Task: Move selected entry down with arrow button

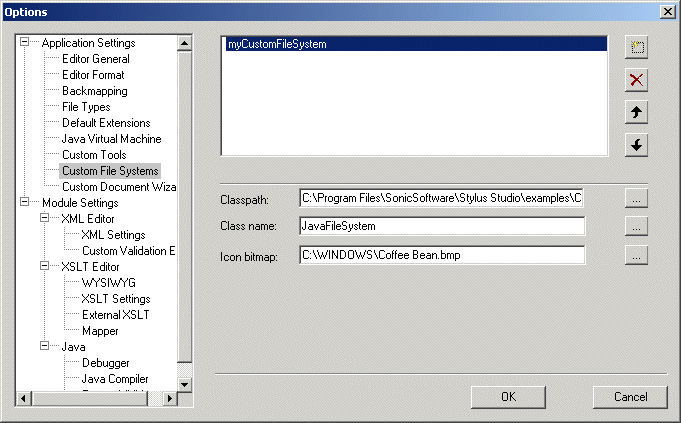Action: pyautogui.click(x=636, y=146)
